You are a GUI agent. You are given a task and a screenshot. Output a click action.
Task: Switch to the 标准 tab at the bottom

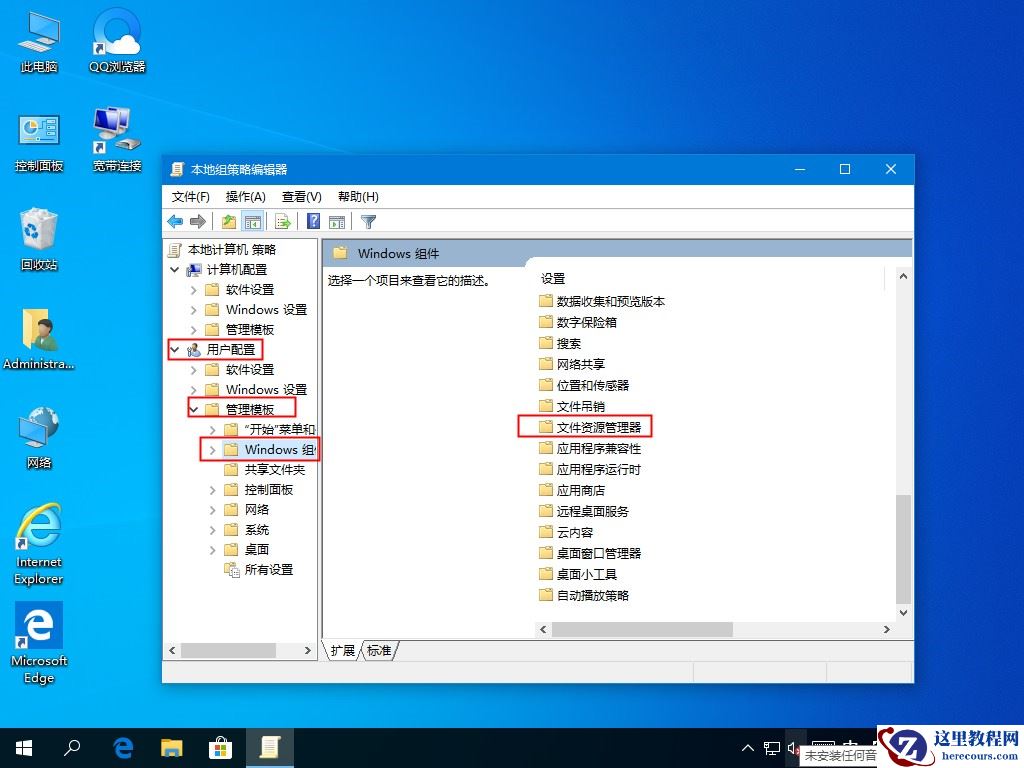coord(378,650)
